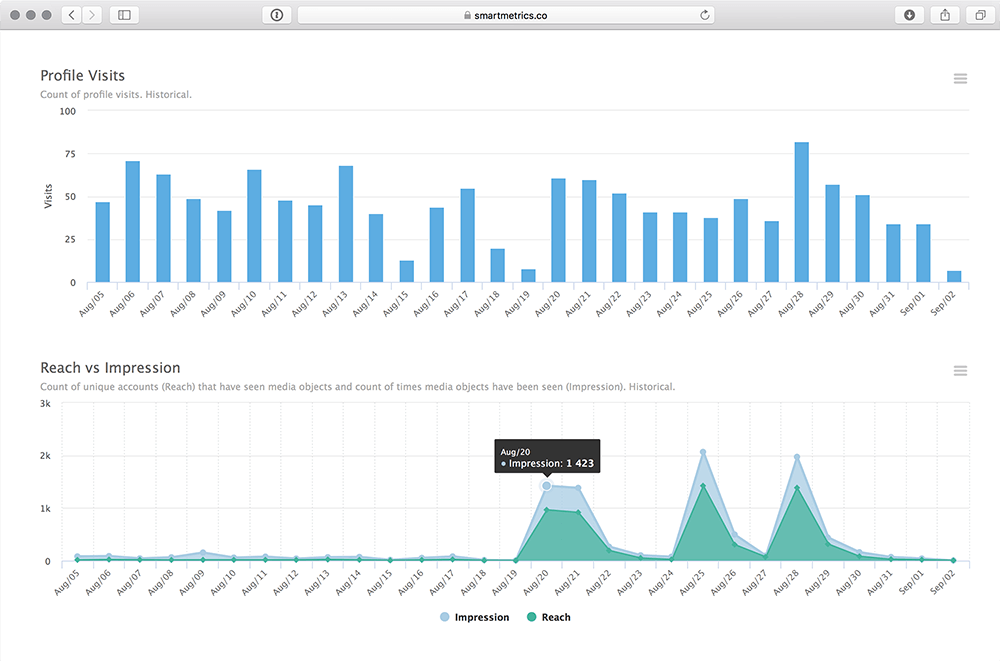This screenshot has height=661, width=1000.
Task: Click the Aug/25 Impression peak point
Action: [x=703, y=452]
